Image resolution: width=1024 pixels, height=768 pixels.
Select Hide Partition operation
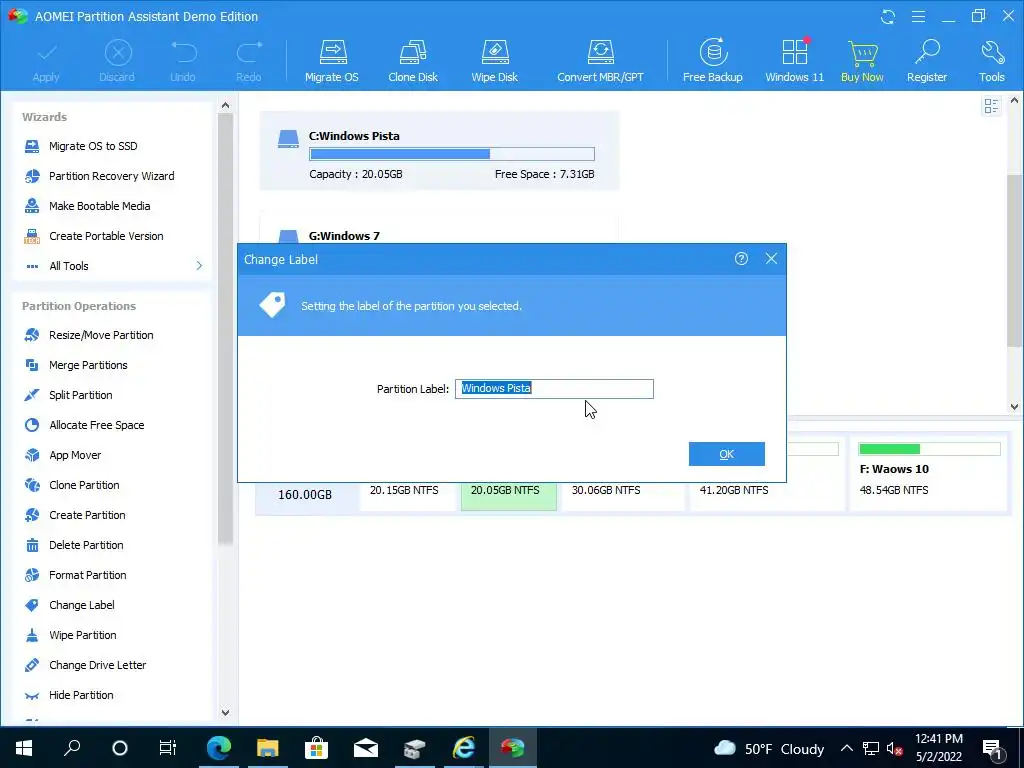81,696
